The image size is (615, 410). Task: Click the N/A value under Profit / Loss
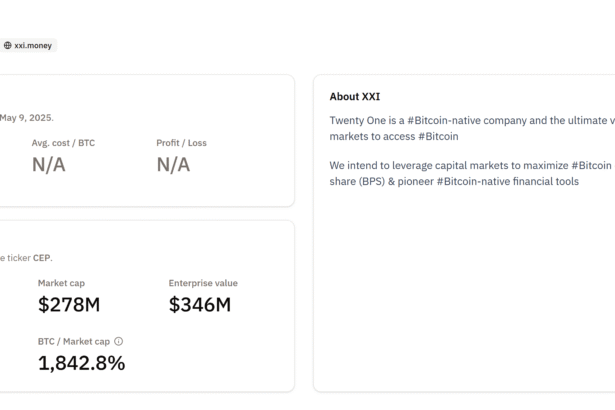point(173,165)
